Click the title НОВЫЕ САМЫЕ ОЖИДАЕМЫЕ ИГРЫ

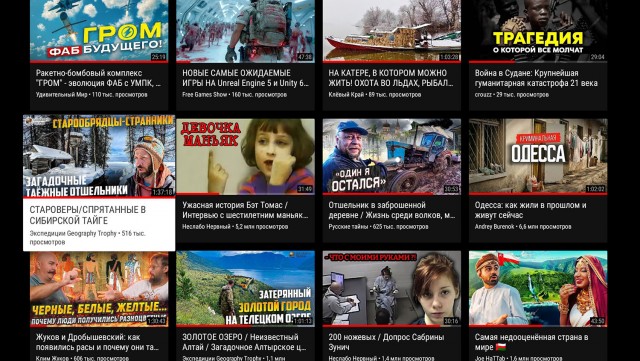(245, 78)
